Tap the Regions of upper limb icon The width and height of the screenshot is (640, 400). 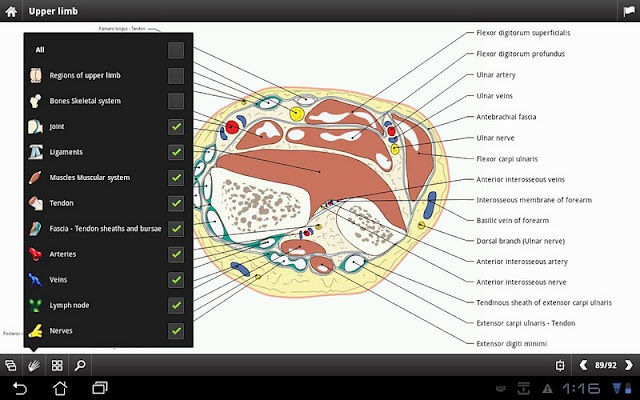tap(36, 76)
